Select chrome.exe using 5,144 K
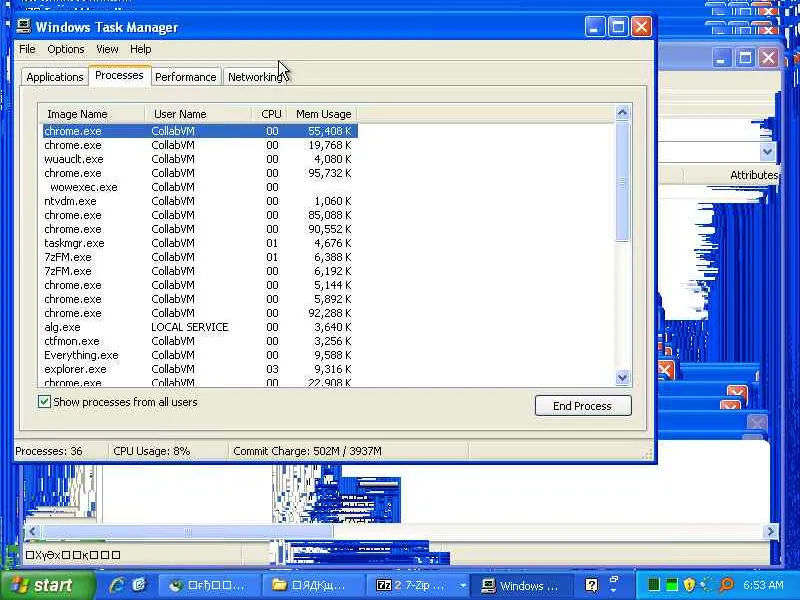The image size is (800, 600). click(x=200, y=285)
